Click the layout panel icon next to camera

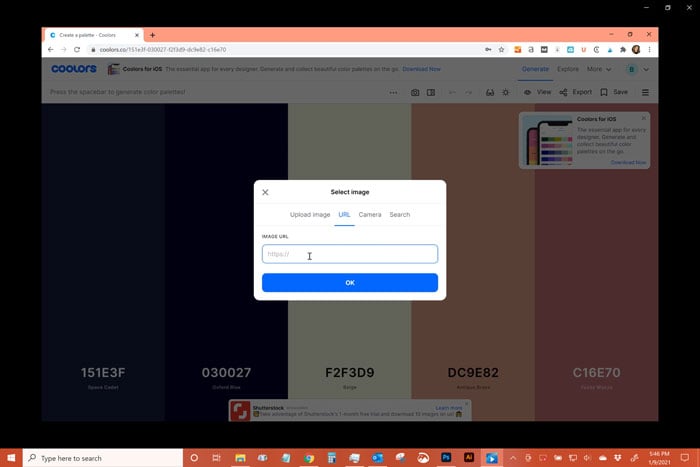431,92
